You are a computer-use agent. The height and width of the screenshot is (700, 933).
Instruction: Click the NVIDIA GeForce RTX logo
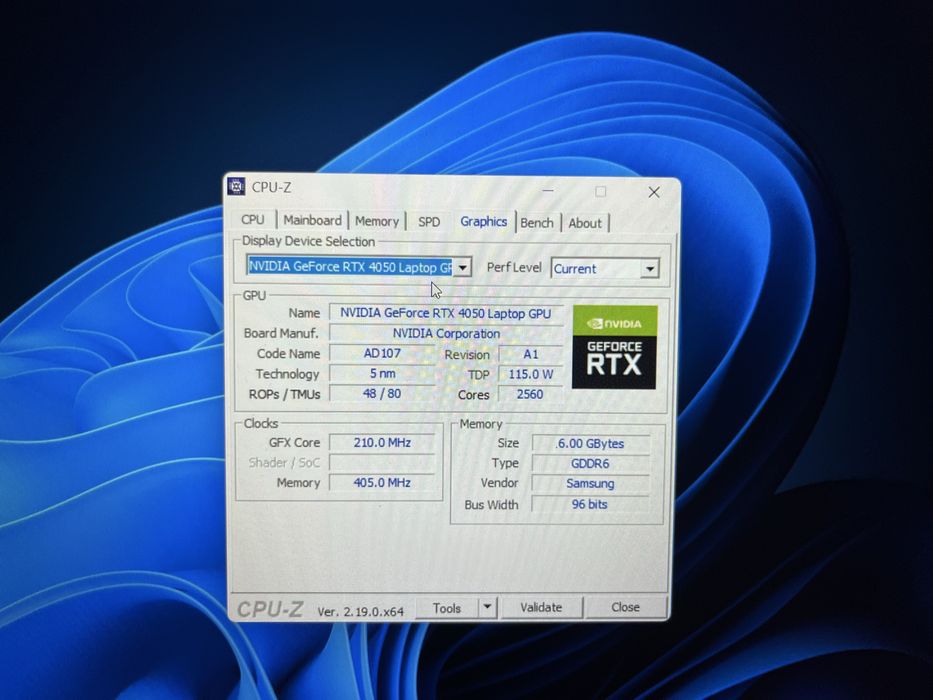(614, 348)
